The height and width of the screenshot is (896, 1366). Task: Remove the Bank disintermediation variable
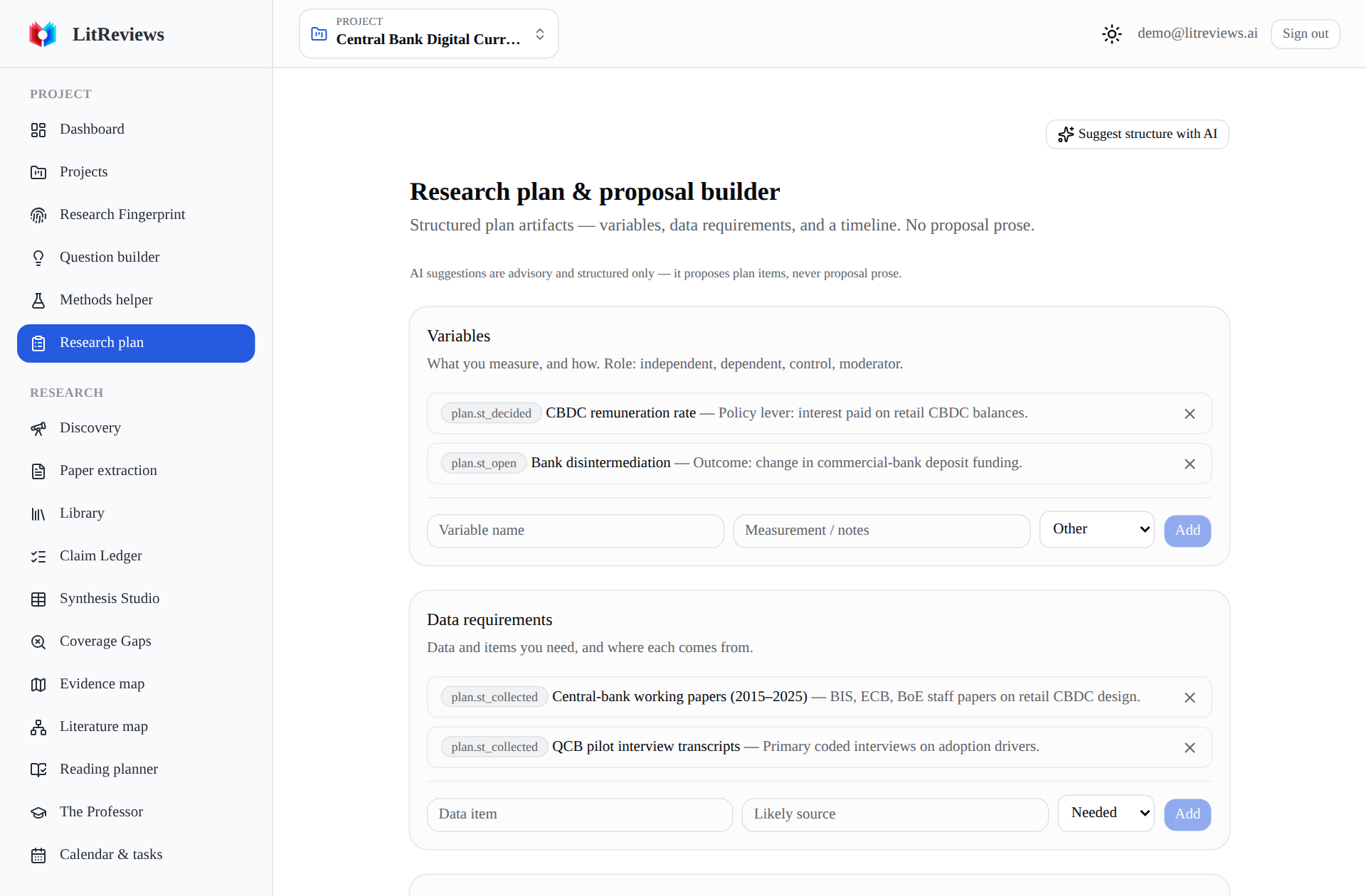tap(1190, 464)
